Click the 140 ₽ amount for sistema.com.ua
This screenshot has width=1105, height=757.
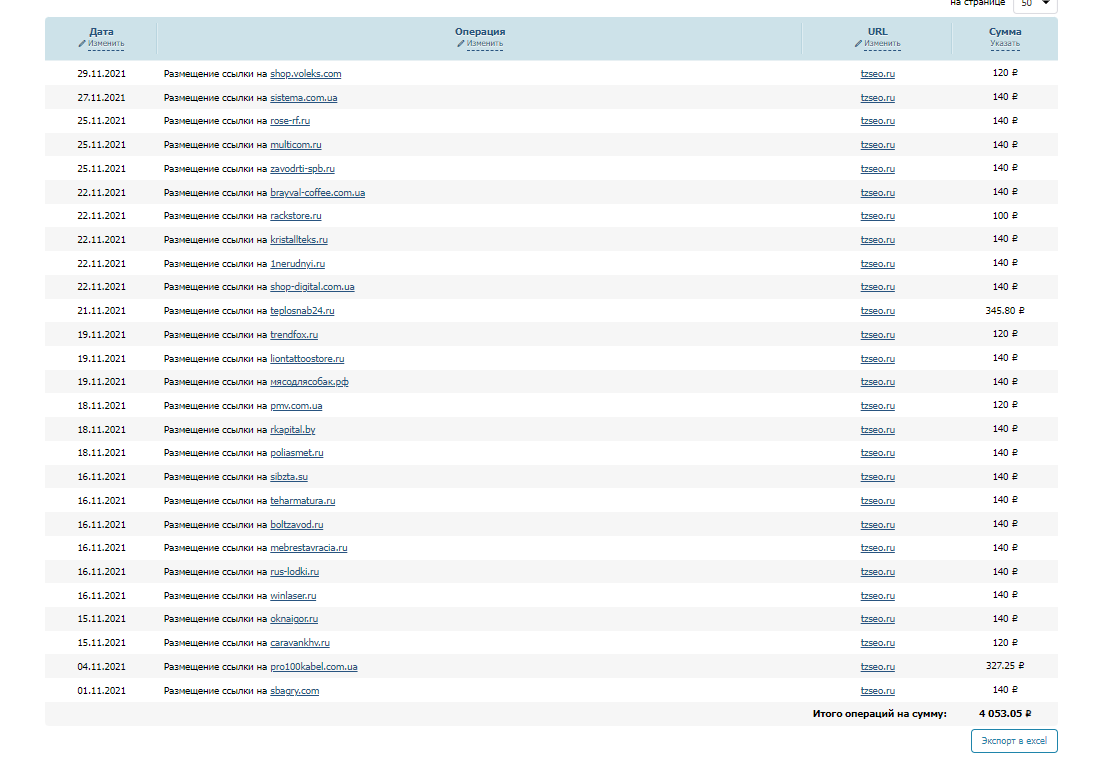(1005, 97)
